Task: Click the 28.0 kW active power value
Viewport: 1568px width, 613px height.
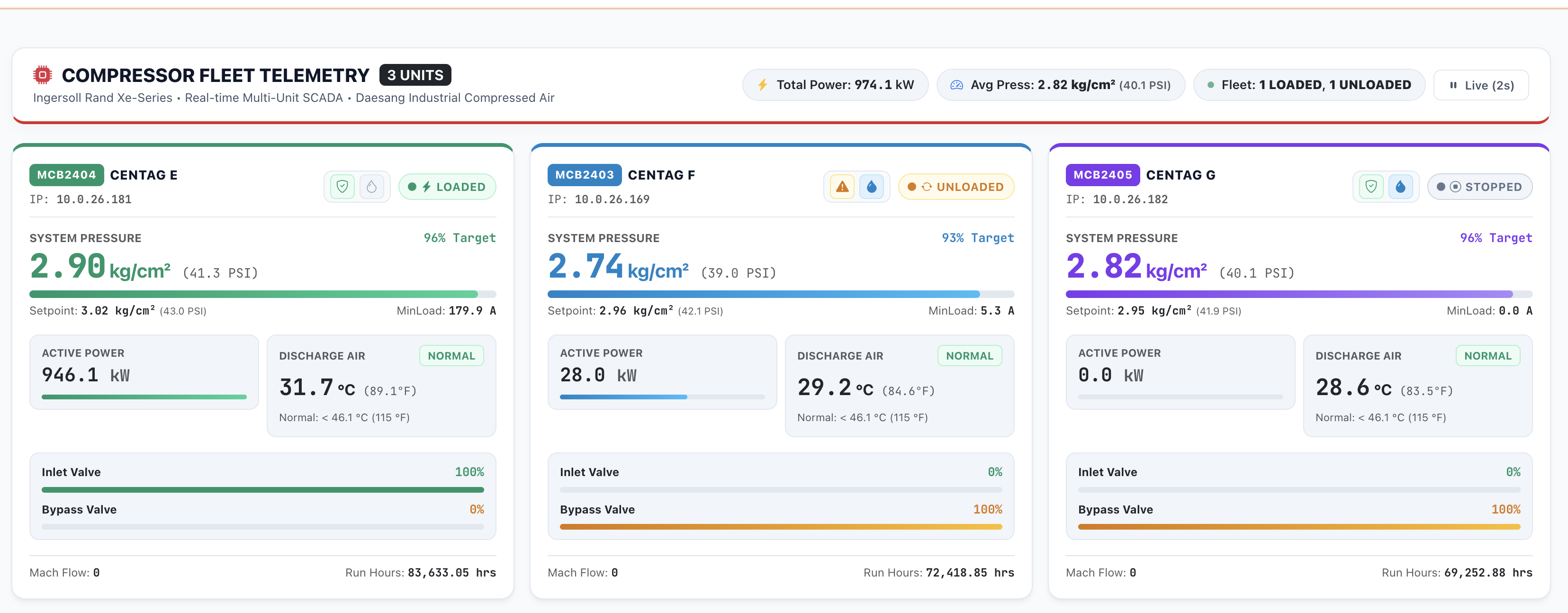Action: pos(598,375)
